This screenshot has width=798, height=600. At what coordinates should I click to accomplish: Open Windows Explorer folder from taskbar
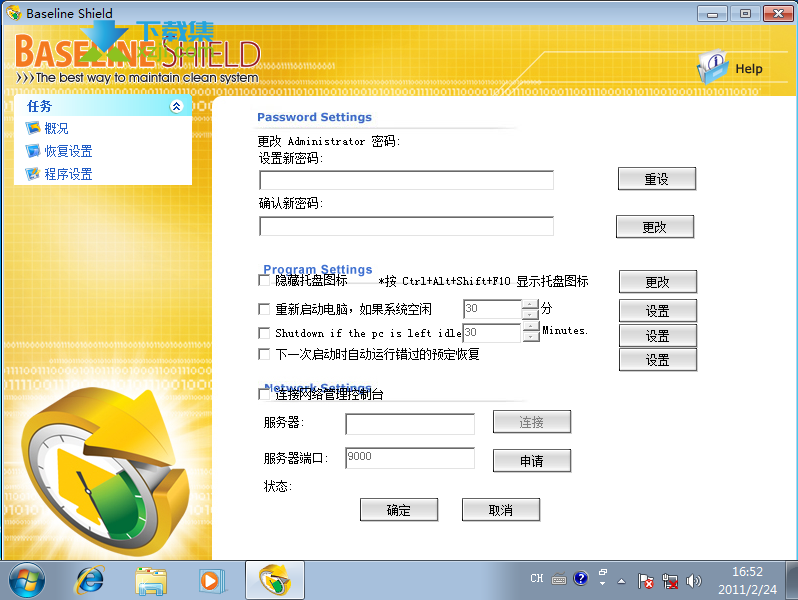pos(151,581)
